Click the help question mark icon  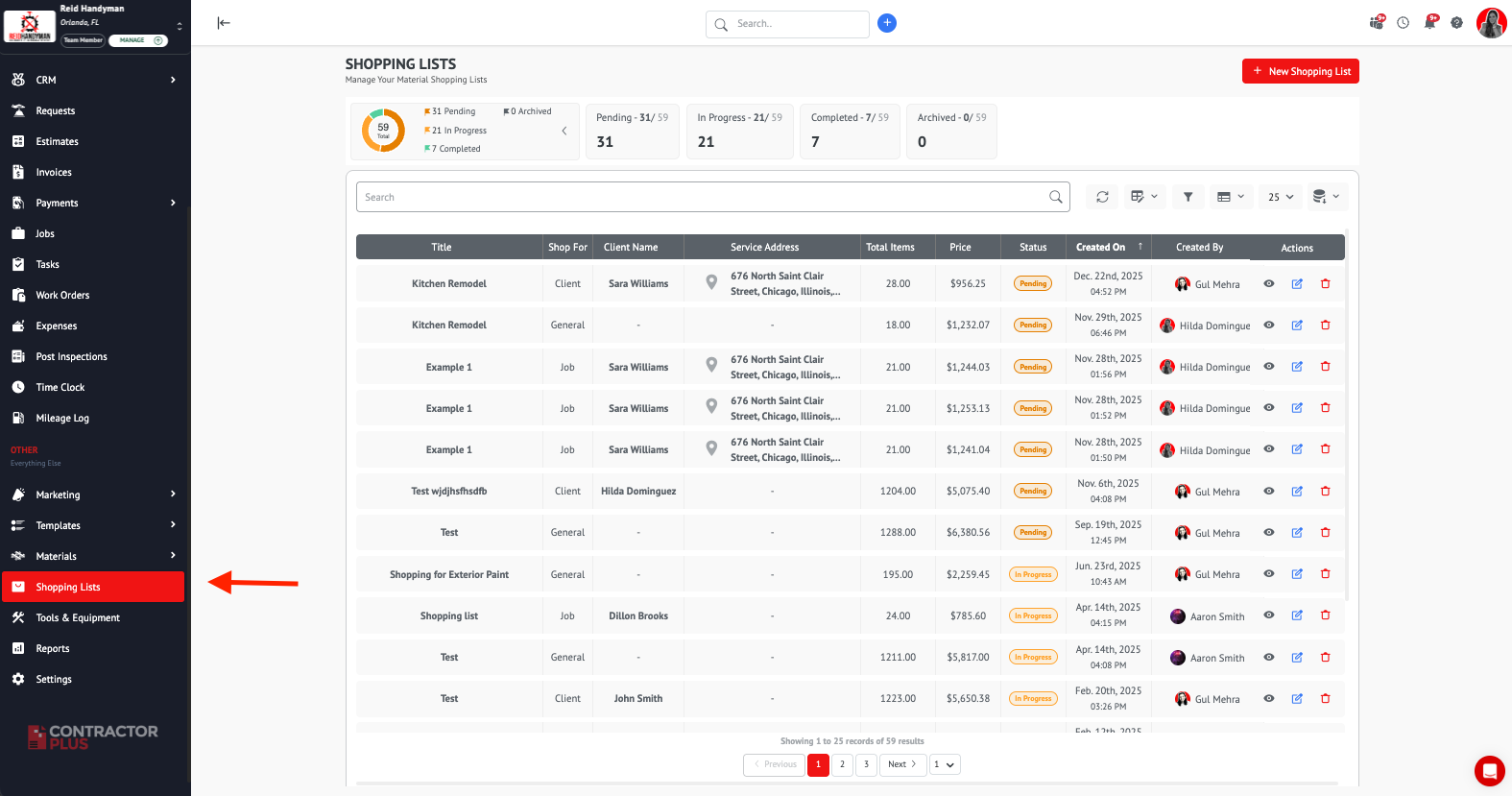(x=1456, y=23)
